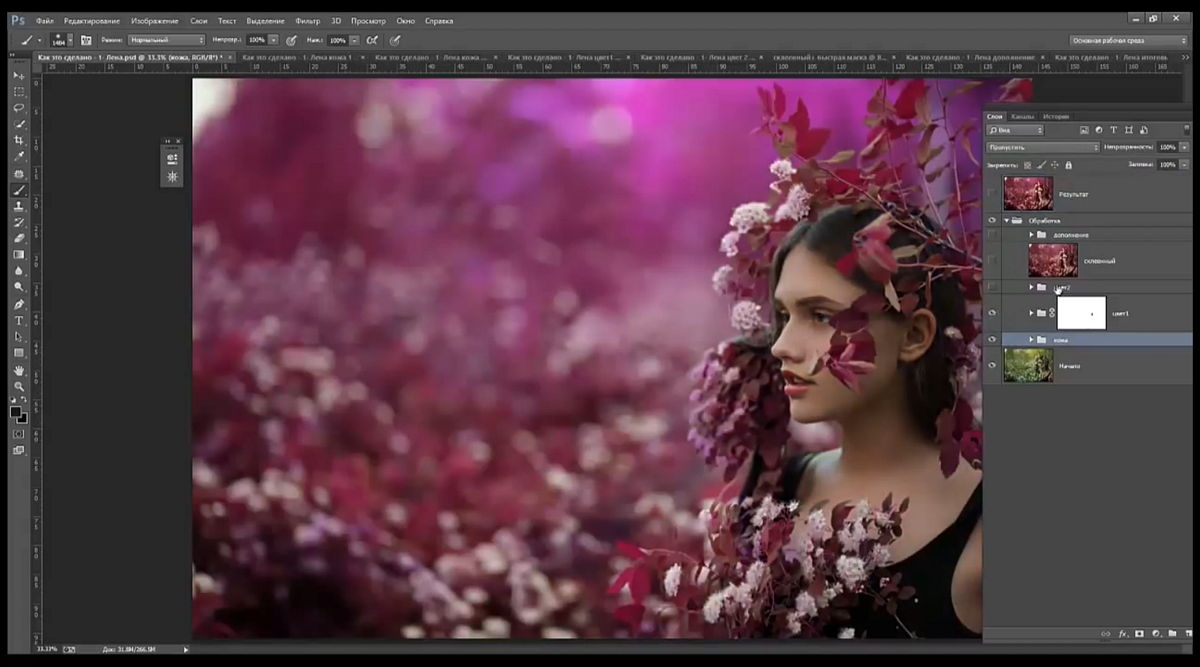The height and width of the screenshot is (667, 1200).
Task: Collapse the Обработка group
Action: click(x=1007, y=220)
